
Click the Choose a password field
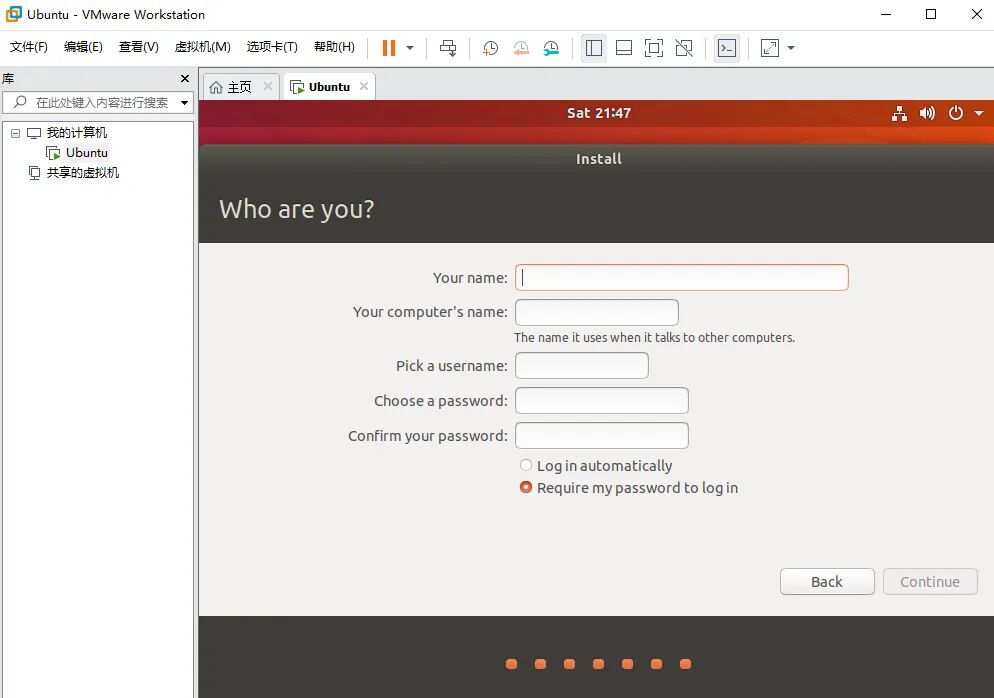[602, 401]
